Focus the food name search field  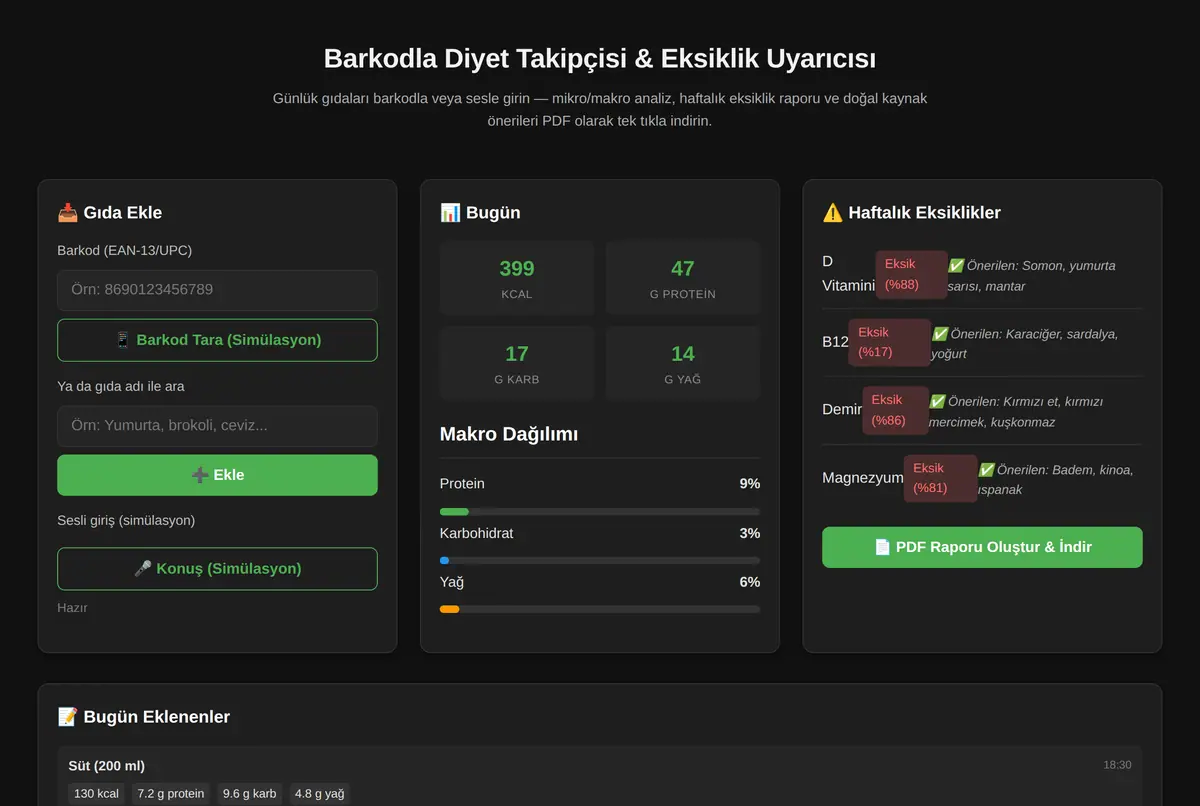[217, 426]
